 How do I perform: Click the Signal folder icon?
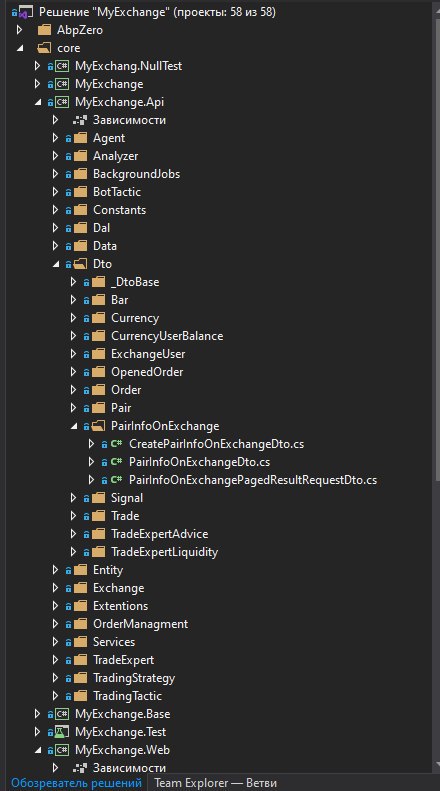click(x=98, y=498)
